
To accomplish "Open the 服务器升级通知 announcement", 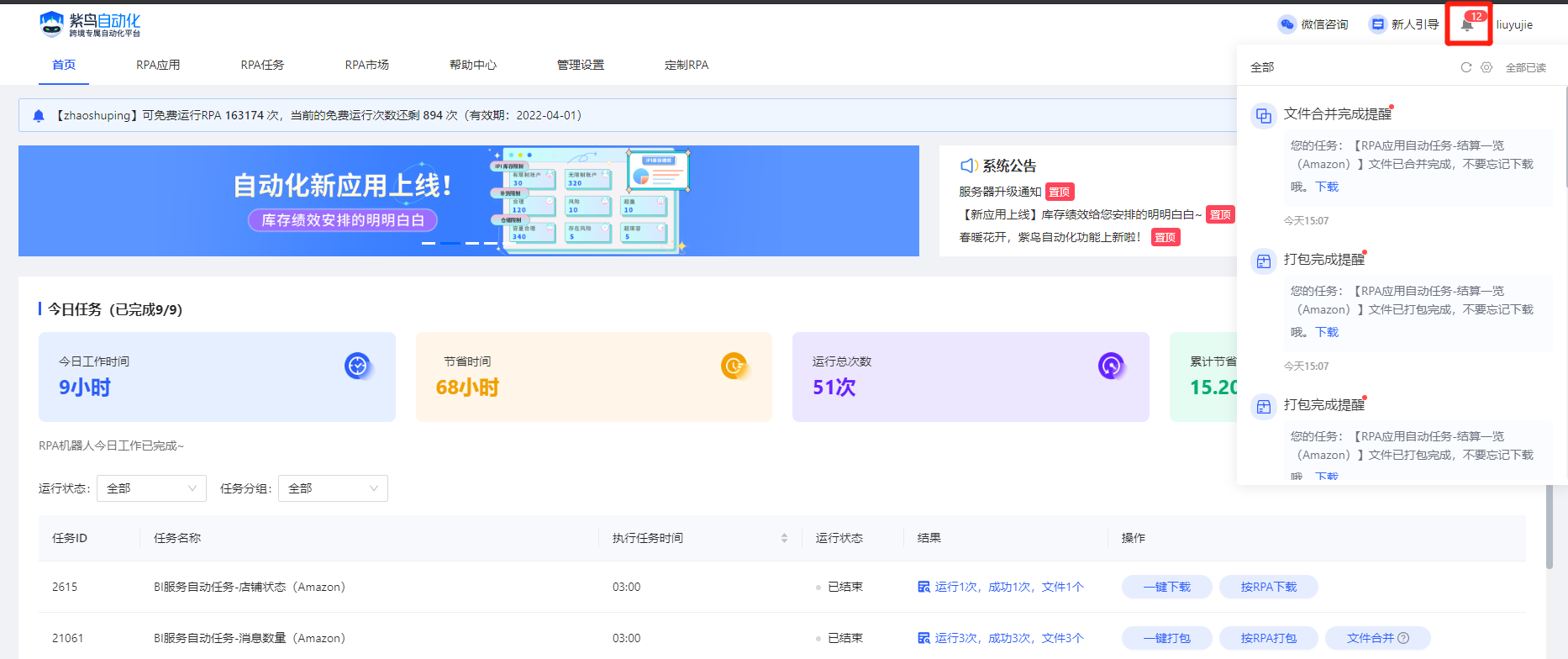I will point(1000,192).
